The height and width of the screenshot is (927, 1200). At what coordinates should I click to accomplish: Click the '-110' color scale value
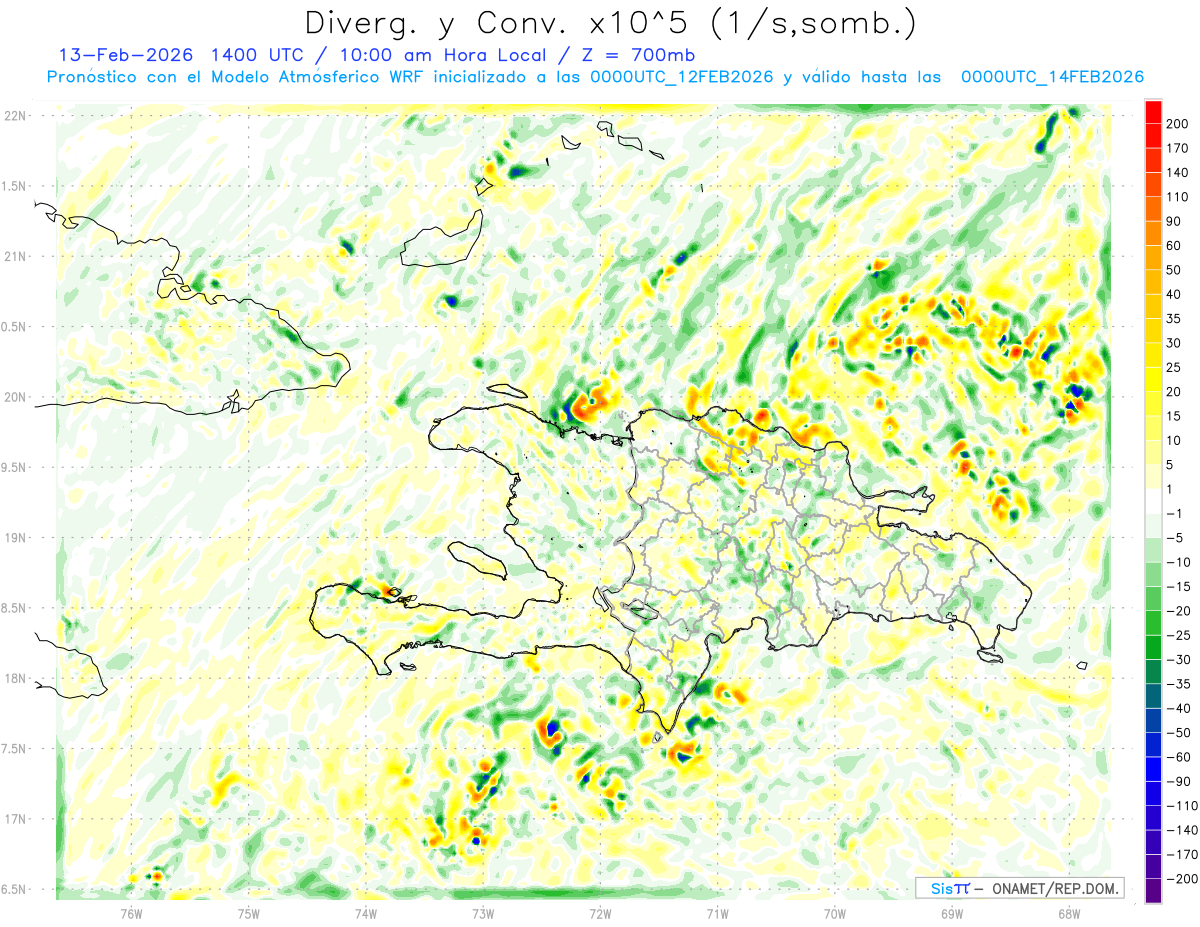pyautogui.click(x=1180, y=806)
